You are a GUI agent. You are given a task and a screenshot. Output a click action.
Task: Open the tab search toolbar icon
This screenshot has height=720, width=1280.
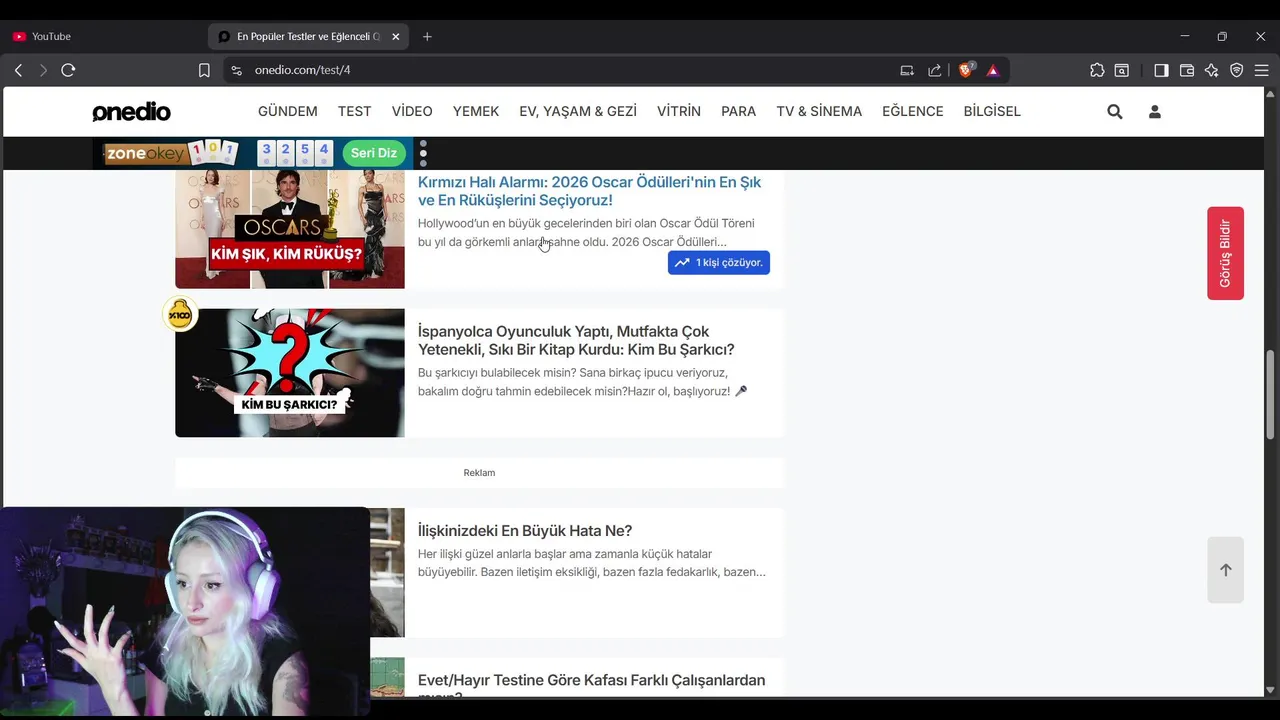coord(1122,70)
